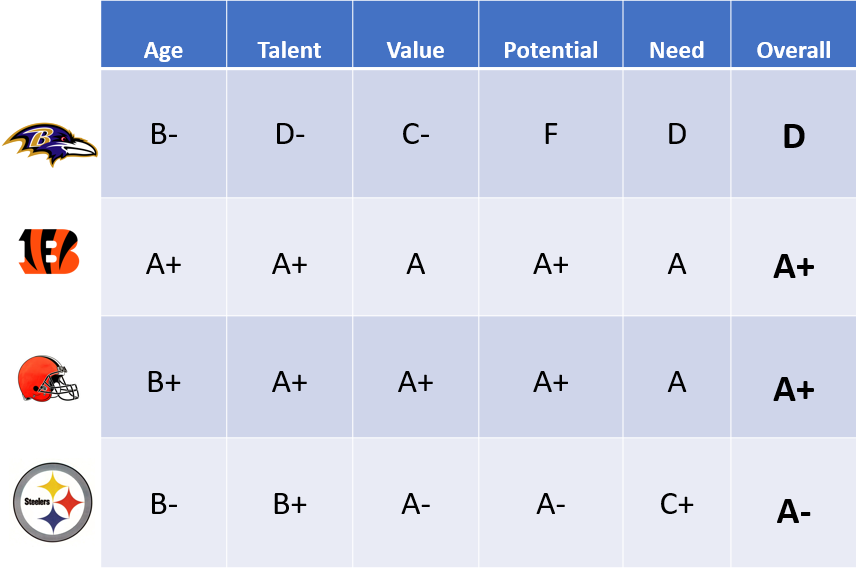Select the Value column header
Screen dimensions: 856x568
[415, 34]
